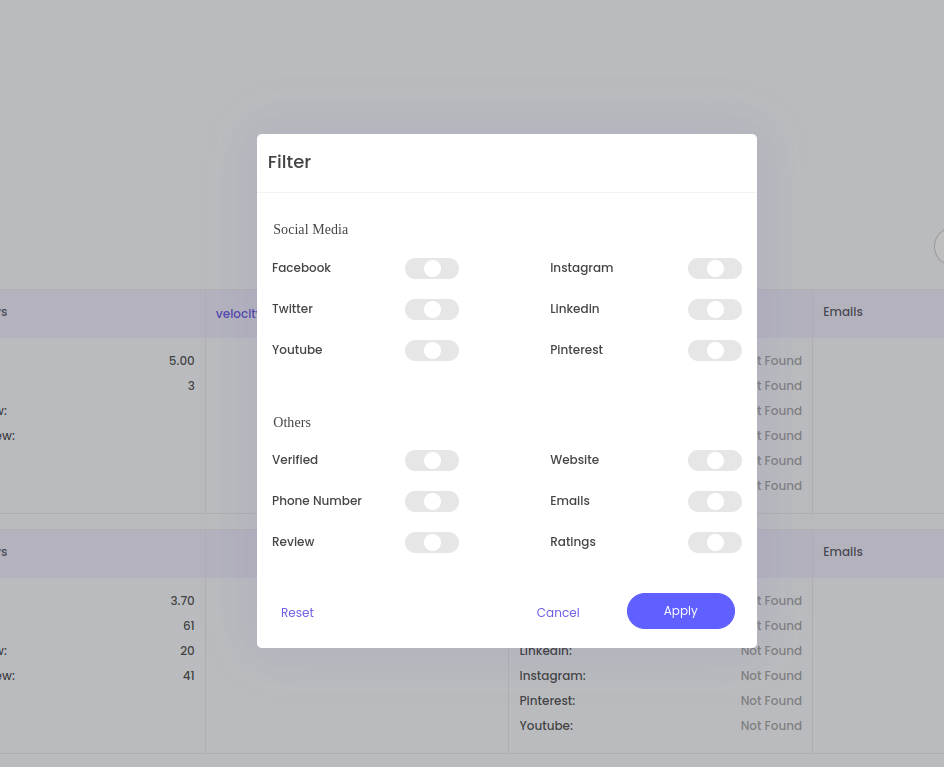Toggle the Phone Number filter
Screen dimensions: 944x767
tap(431, 501)
